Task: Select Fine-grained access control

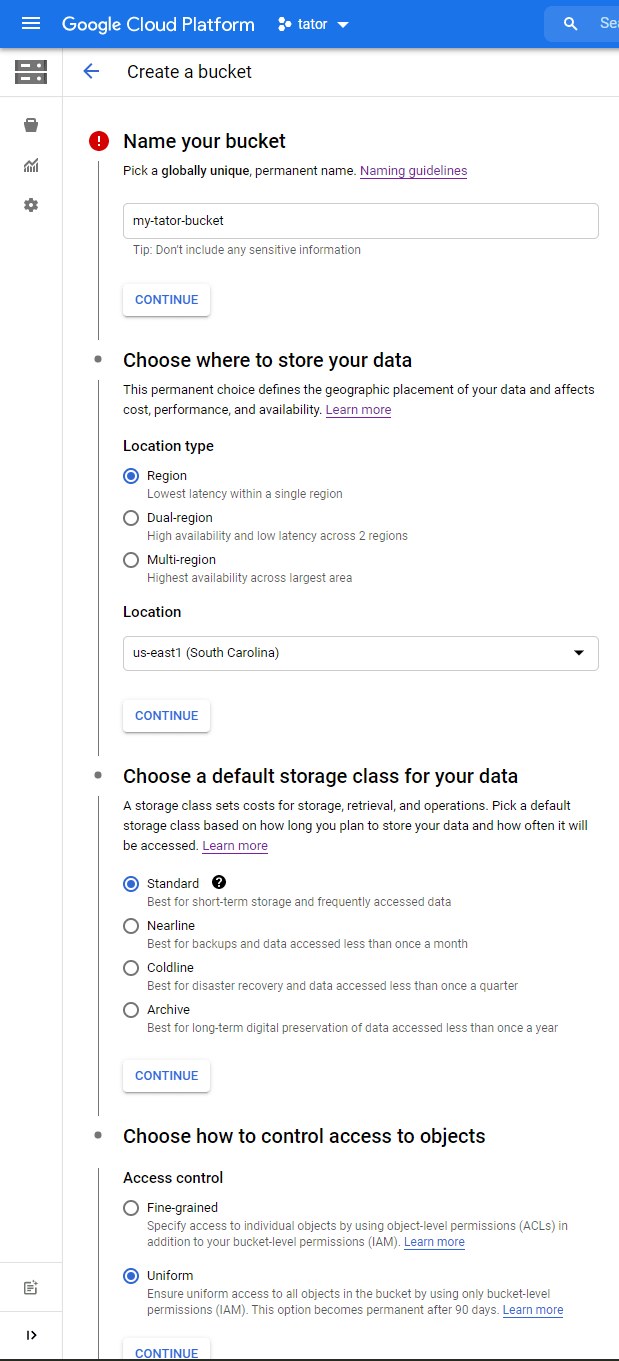Action: point(131,1208)
